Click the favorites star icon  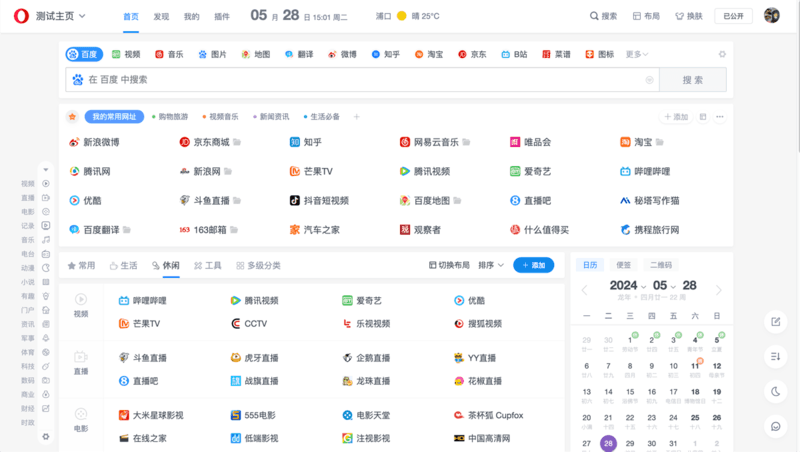coord(72,117)
